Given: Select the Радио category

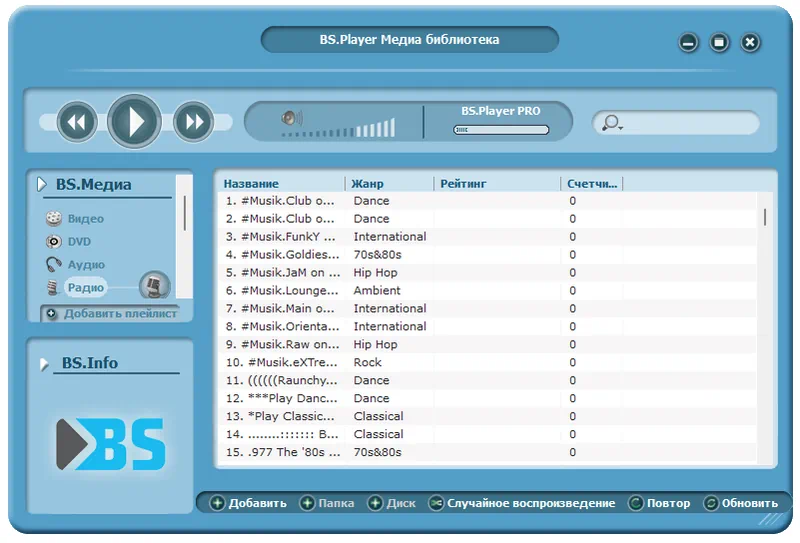Looking at the screenshot, I should coord(86,287).
